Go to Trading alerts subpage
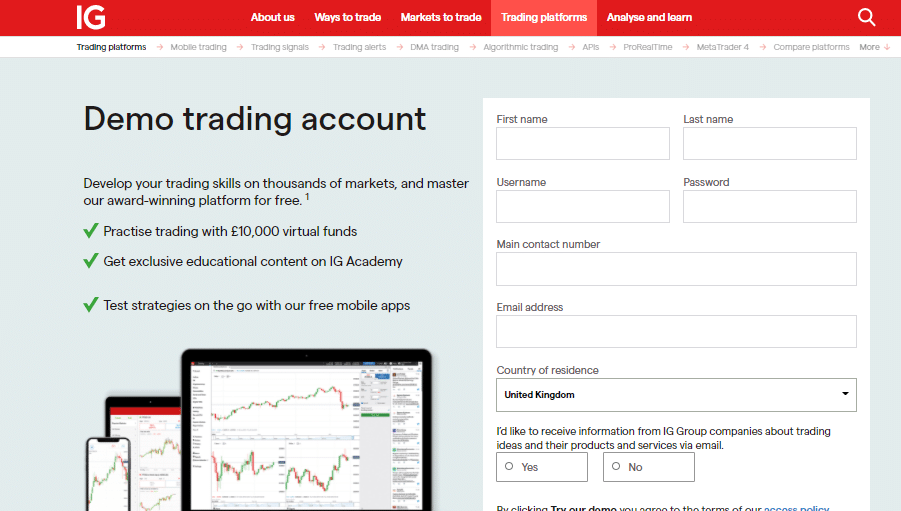The height and width of the screenshot is (511, 901). tap(360, 47)
